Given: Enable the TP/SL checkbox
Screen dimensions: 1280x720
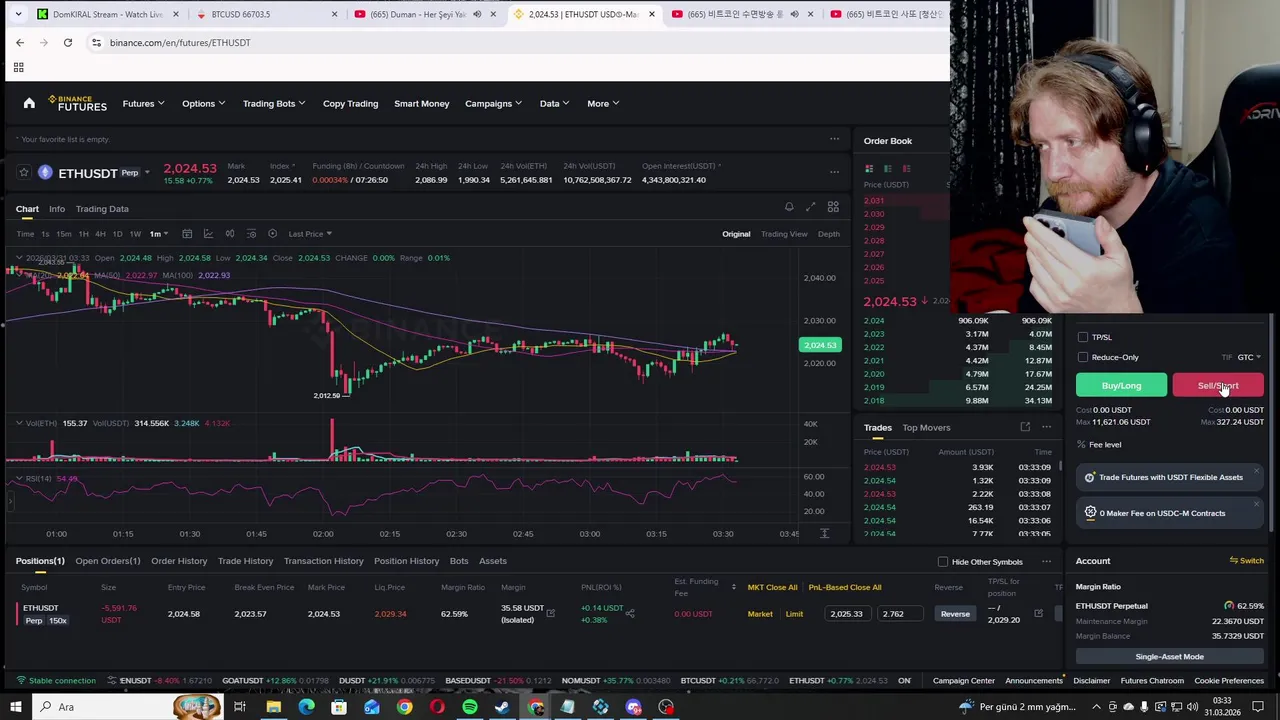Looking at the screenshot, I should point(1083,337).
